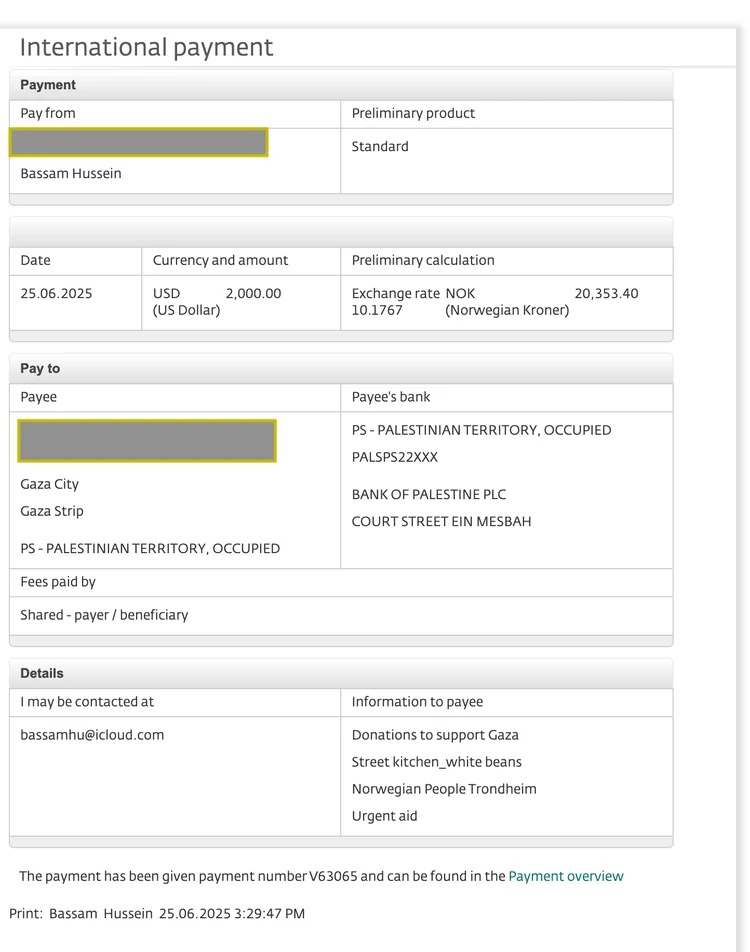Click the bassamhu@icloud.com contact email
Screen dimensions: 750x952
92,734
